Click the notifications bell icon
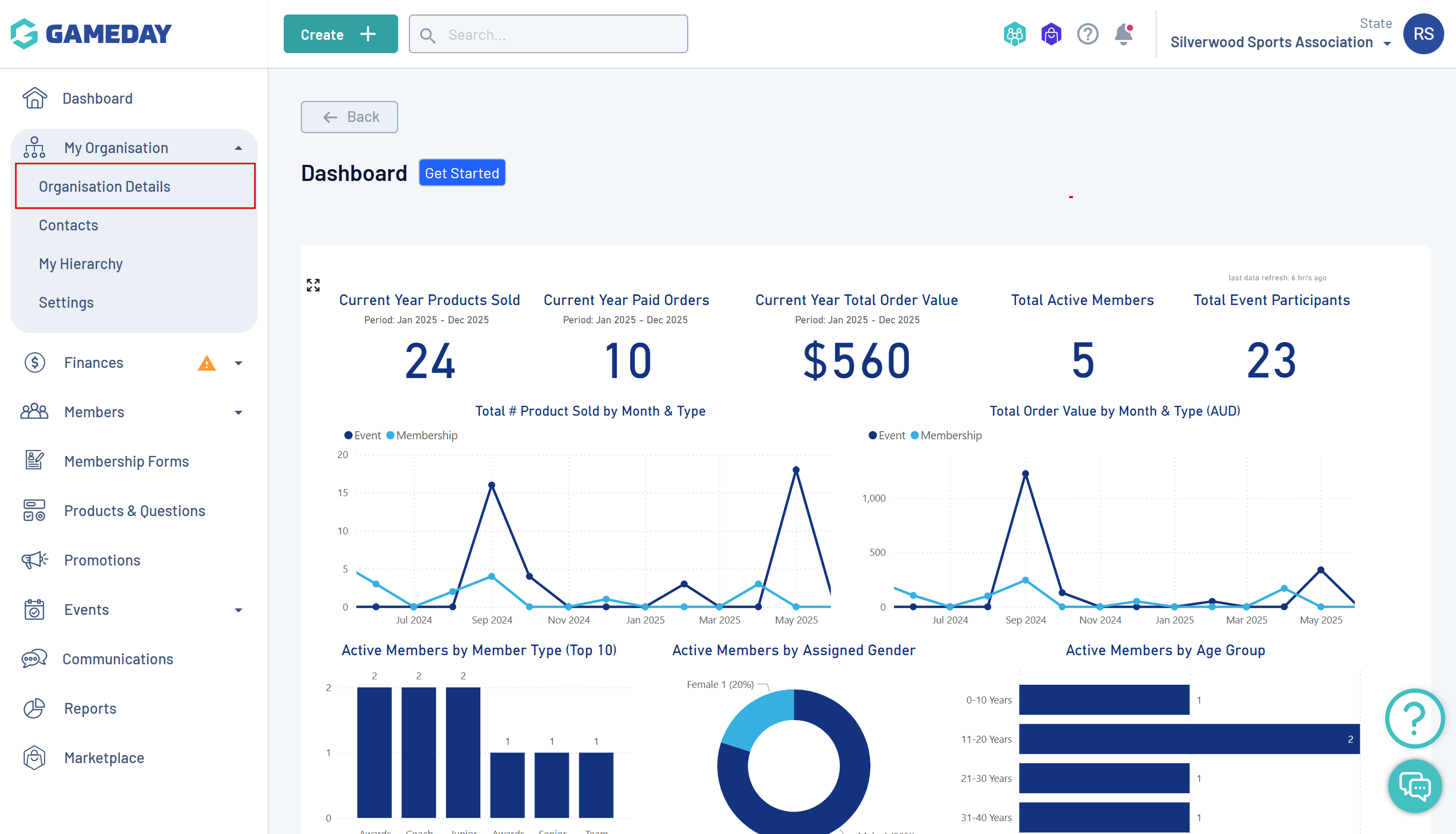The width and height of the screenshot is (1456, 834). tap(1123, 34)
